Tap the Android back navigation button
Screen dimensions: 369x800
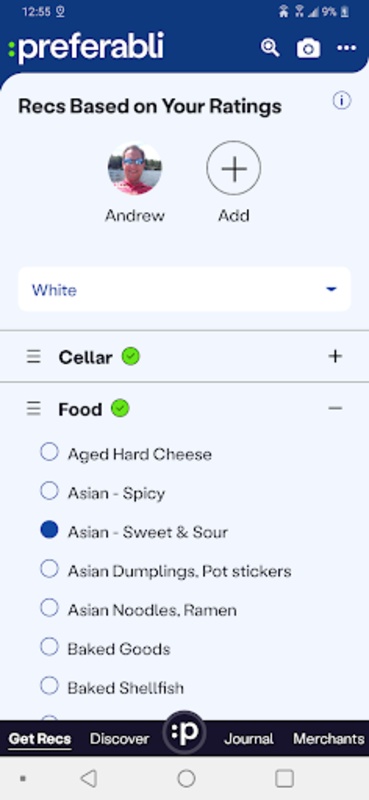pyautogui.click(x=89, y=779)
